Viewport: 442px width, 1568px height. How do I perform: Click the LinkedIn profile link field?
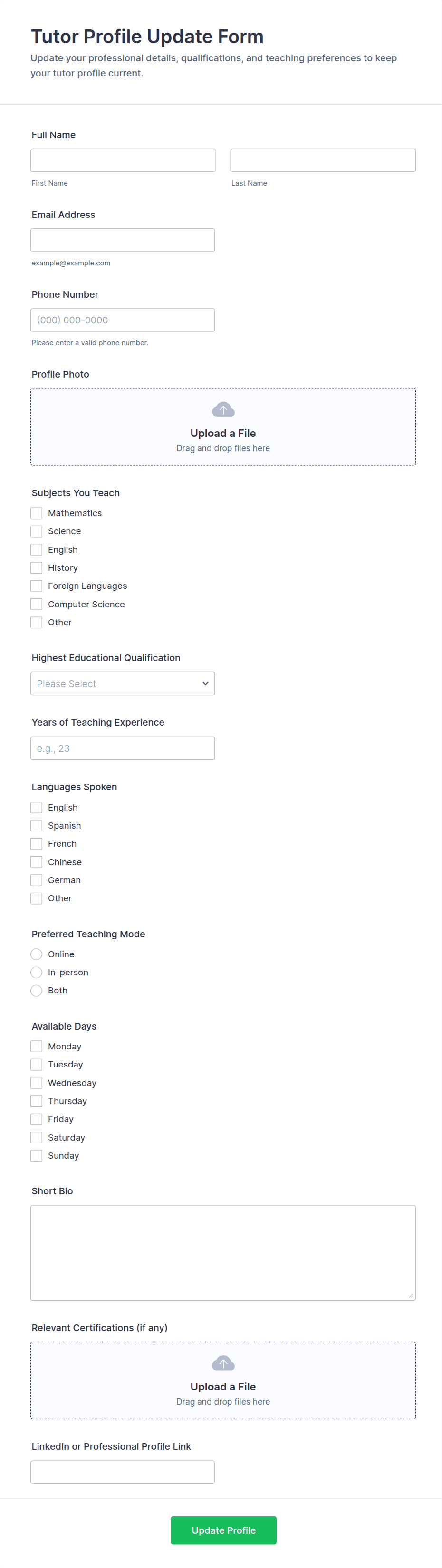tap(122, 1472)
